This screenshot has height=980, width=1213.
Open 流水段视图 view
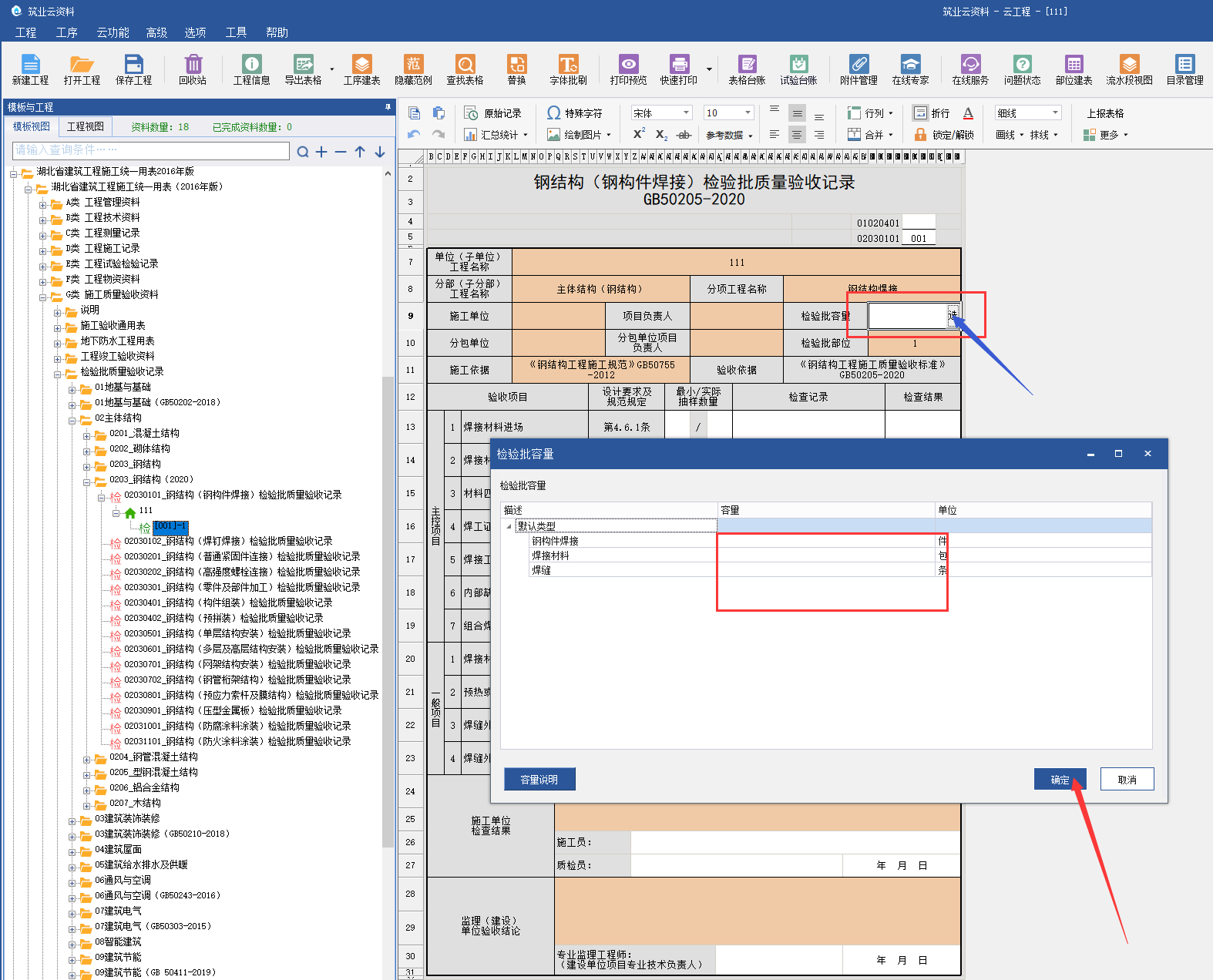tap(1129, 69)
